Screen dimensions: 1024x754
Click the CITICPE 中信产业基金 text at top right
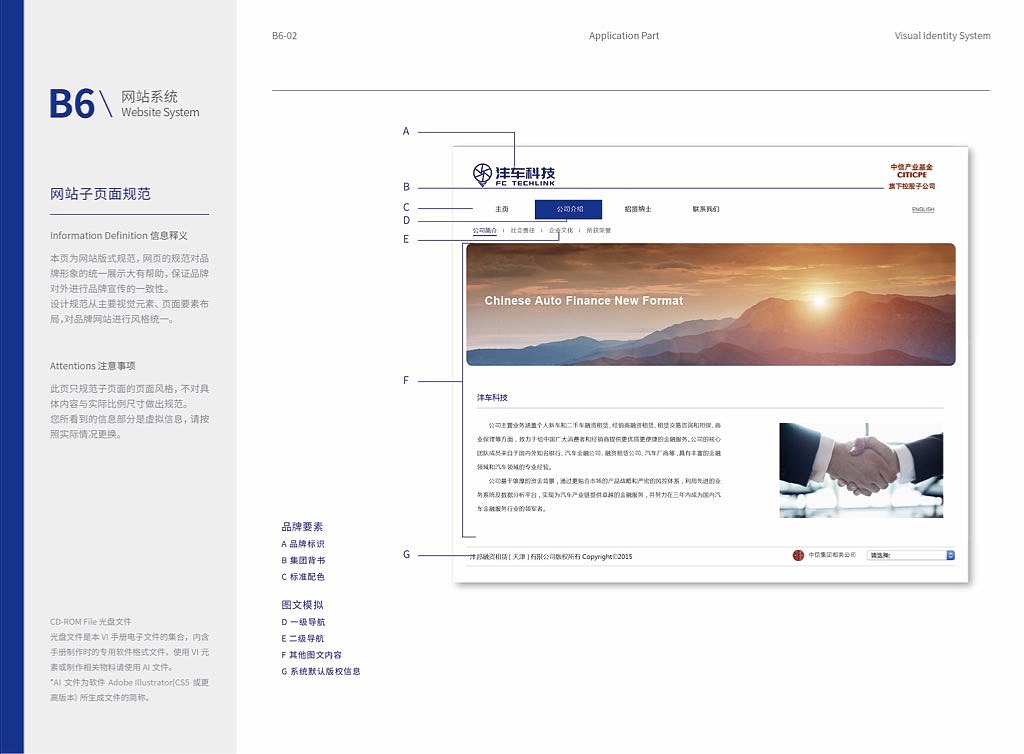pos(910,172)
